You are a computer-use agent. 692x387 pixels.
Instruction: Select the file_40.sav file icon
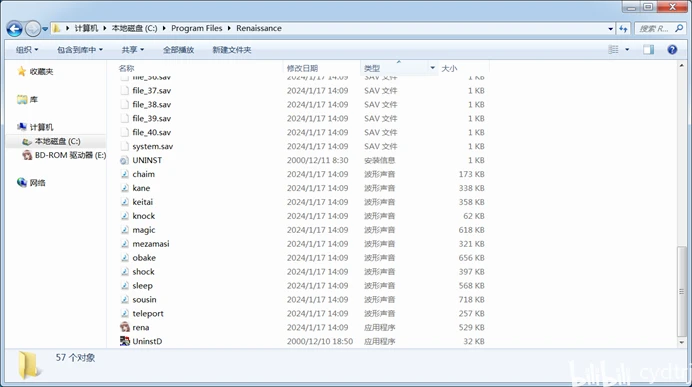pyautogui.click(x=125, y=132)
